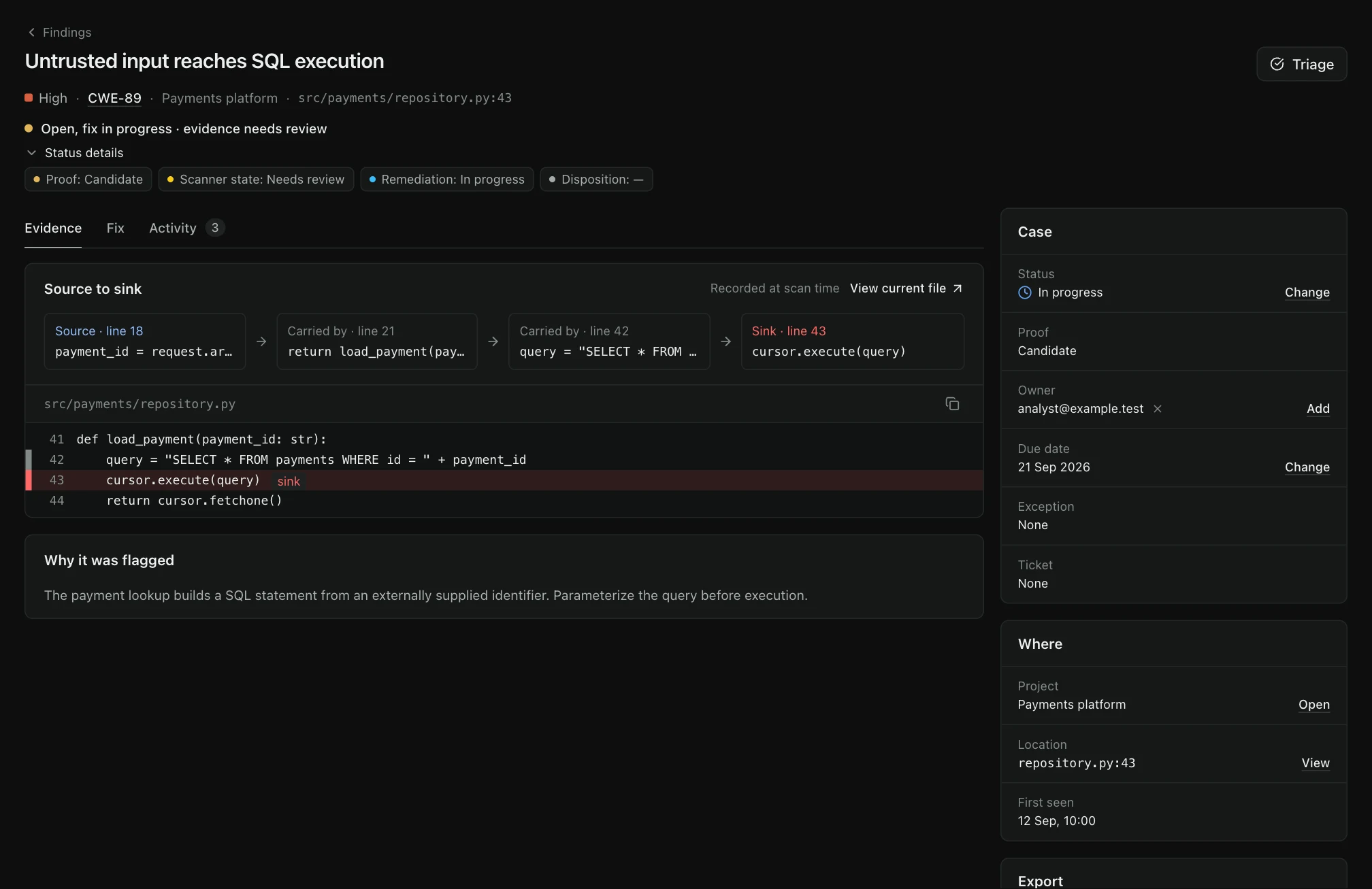Click the file path src/payments/repository.py:43 in header
The height and width of the screenshot is (889, 1372).
(405, 98)
